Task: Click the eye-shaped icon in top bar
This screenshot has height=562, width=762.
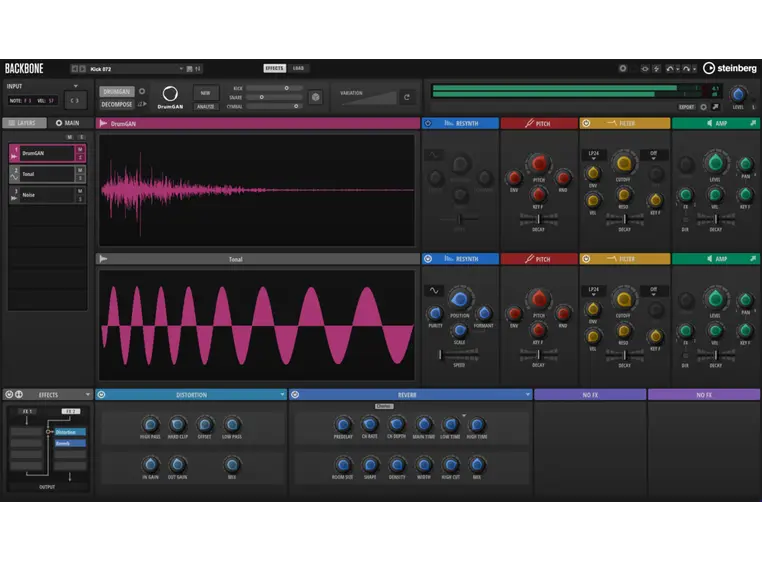Action: 645,69
